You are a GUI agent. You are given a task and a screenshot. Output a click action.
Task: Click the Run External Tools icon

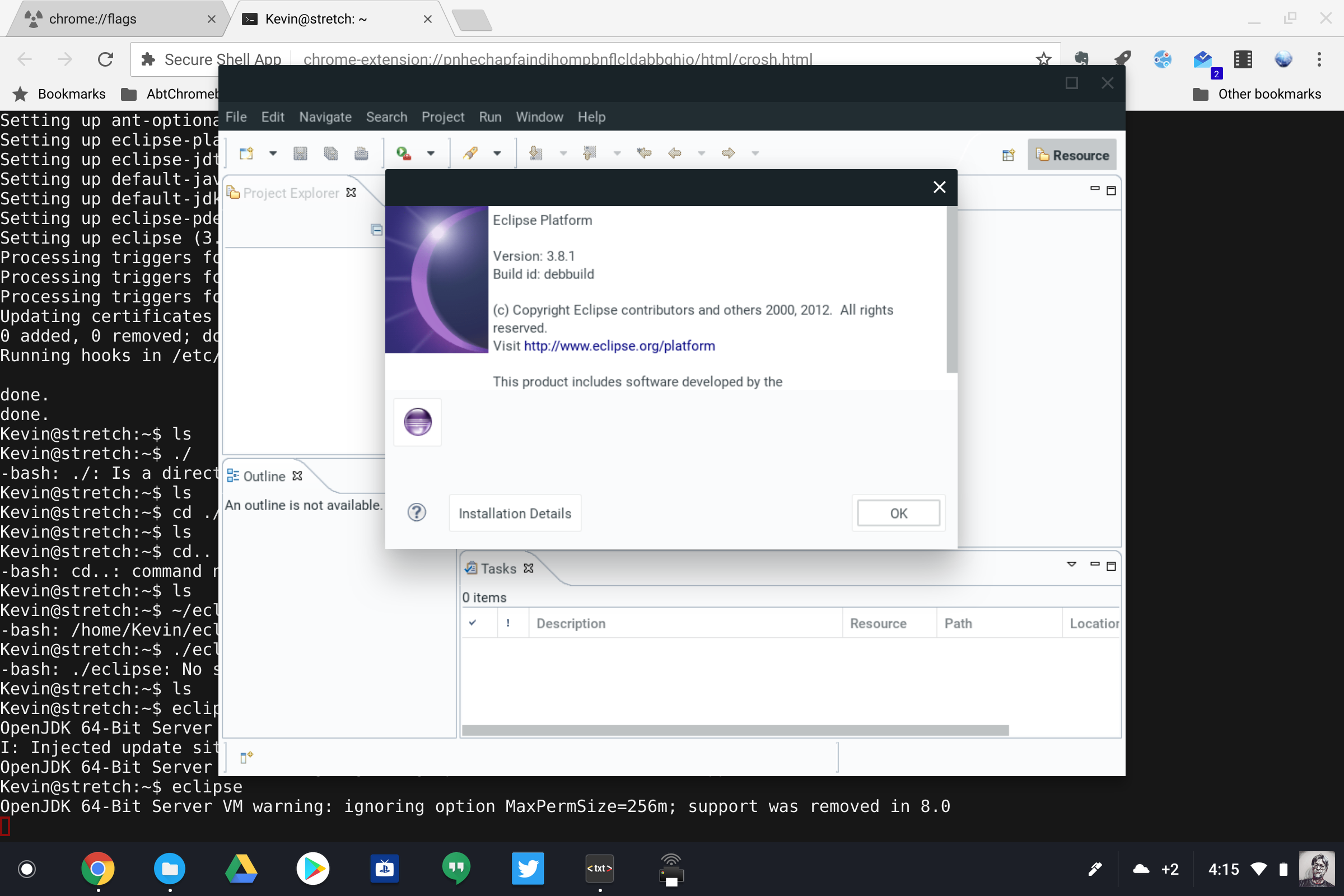(403, 153)
